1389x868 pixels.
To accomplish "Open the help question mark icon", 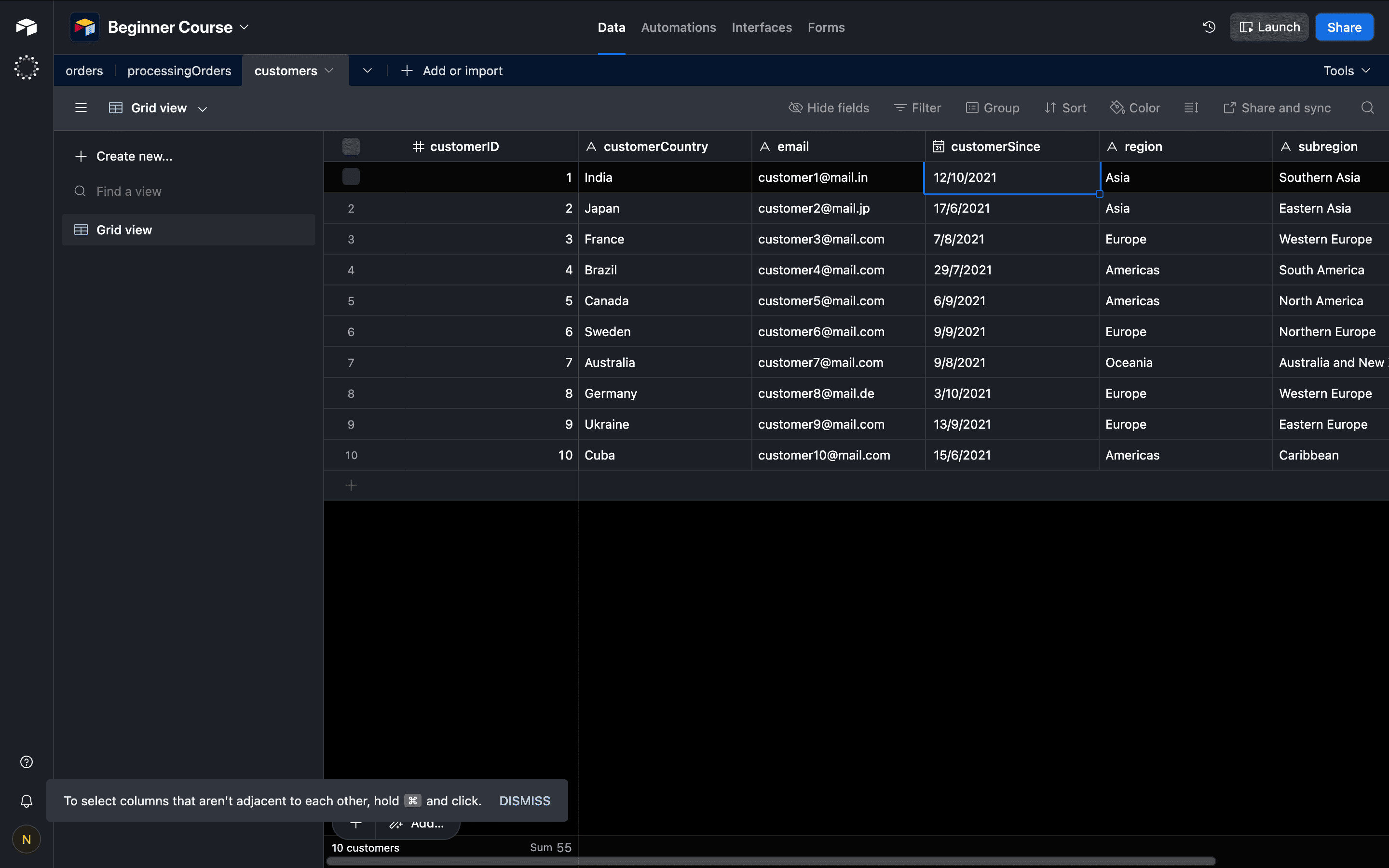I will coord(27,762).
